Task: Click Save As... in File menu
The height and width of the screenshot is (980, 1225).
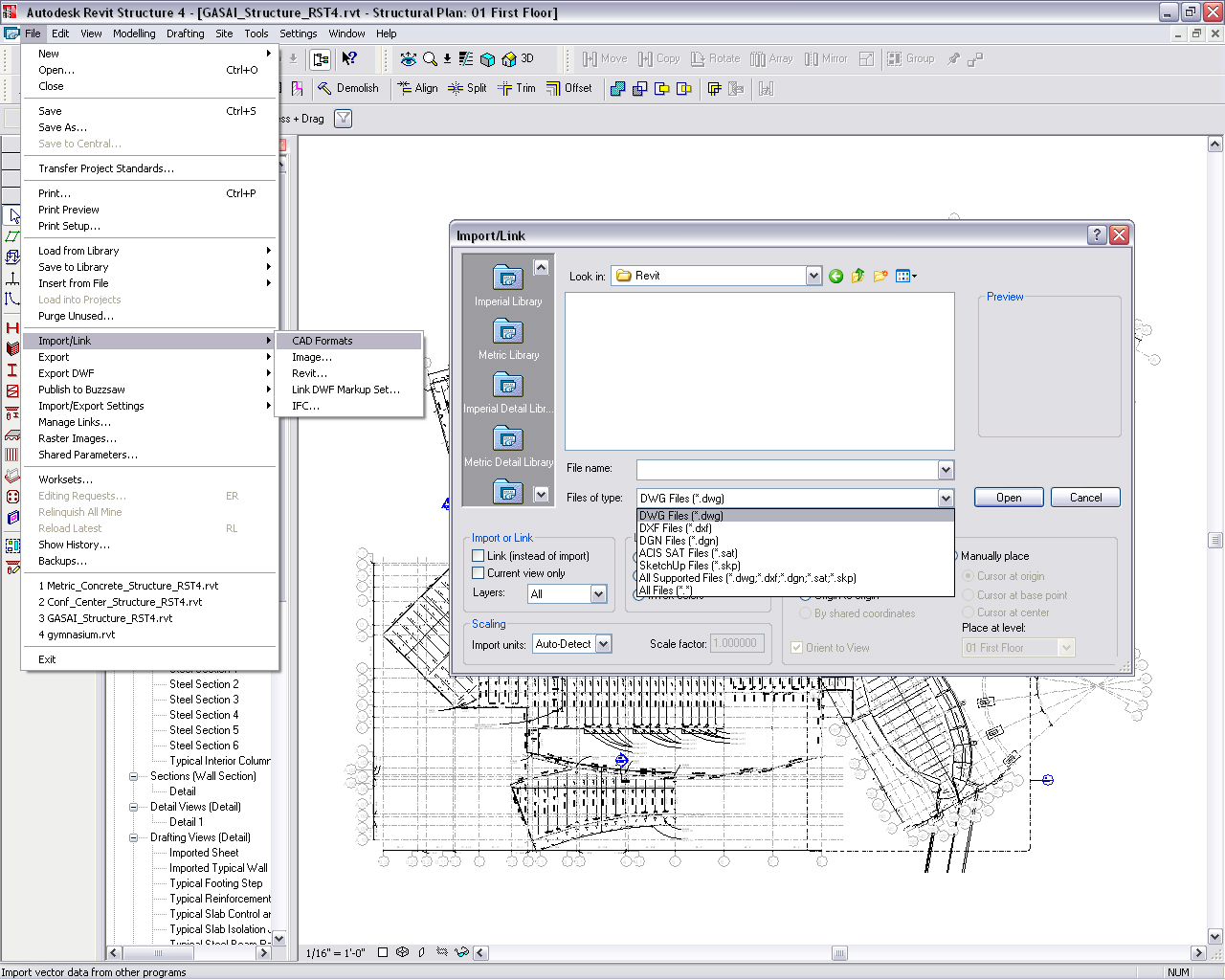Action: pos(150,127)
